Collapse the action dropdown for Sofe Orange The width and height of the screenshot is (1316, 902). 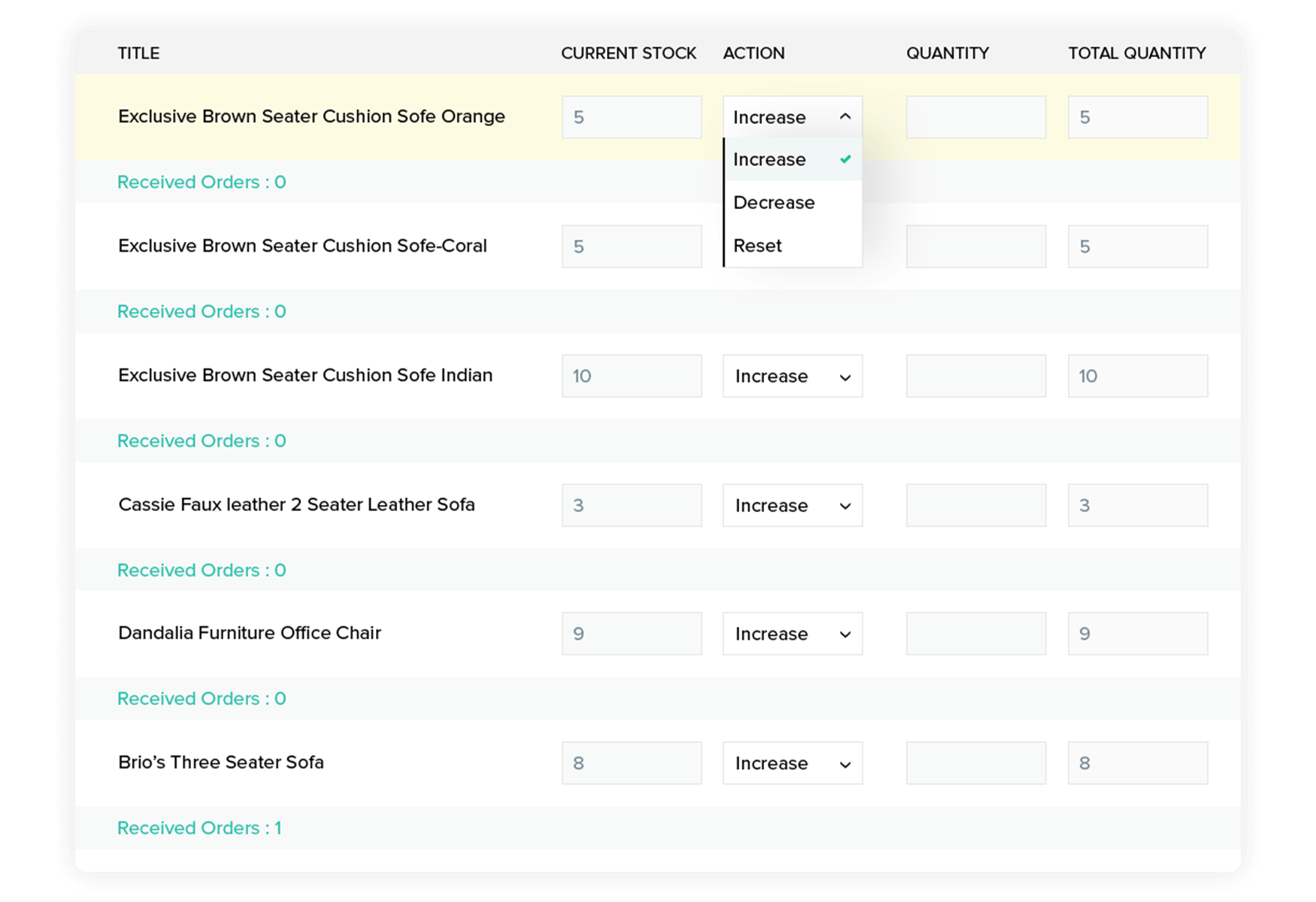coord(792,117)
